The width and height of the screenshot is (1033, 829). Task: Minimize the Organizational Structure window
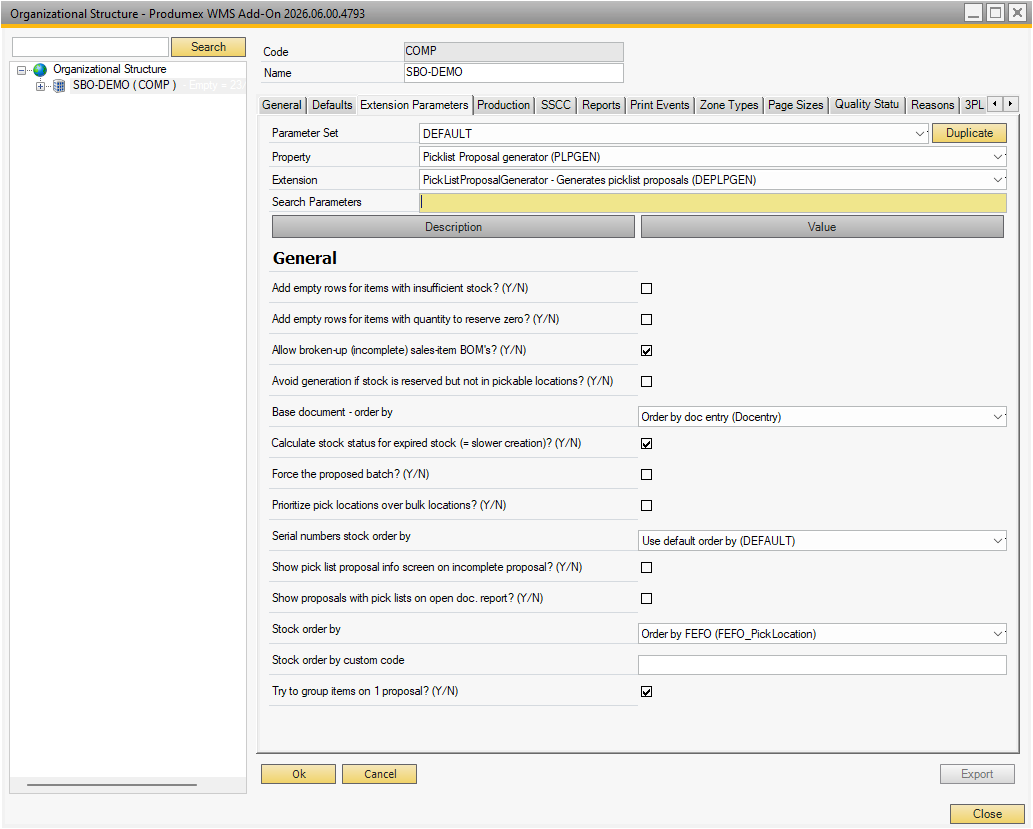[974, 13]
